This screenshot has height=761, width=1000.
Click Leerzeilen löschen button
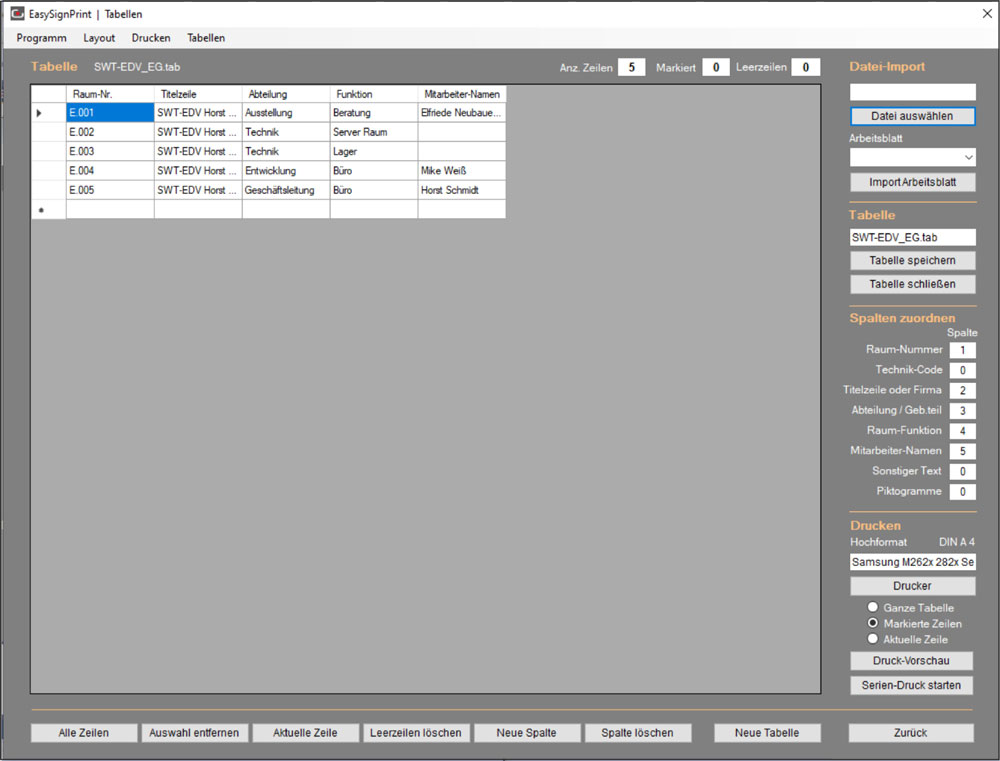415,733
